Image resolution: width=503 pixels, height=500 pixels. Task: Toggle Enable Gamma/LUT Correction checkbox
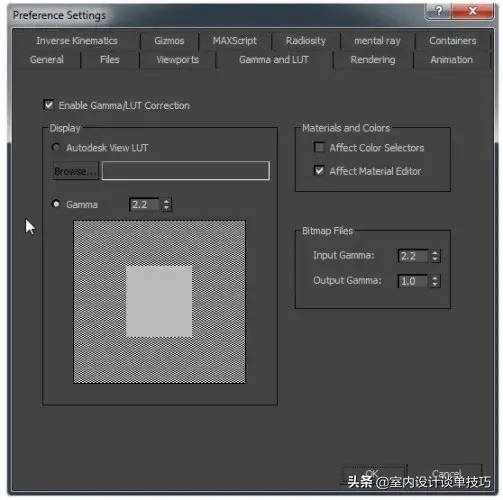point(49,105)
